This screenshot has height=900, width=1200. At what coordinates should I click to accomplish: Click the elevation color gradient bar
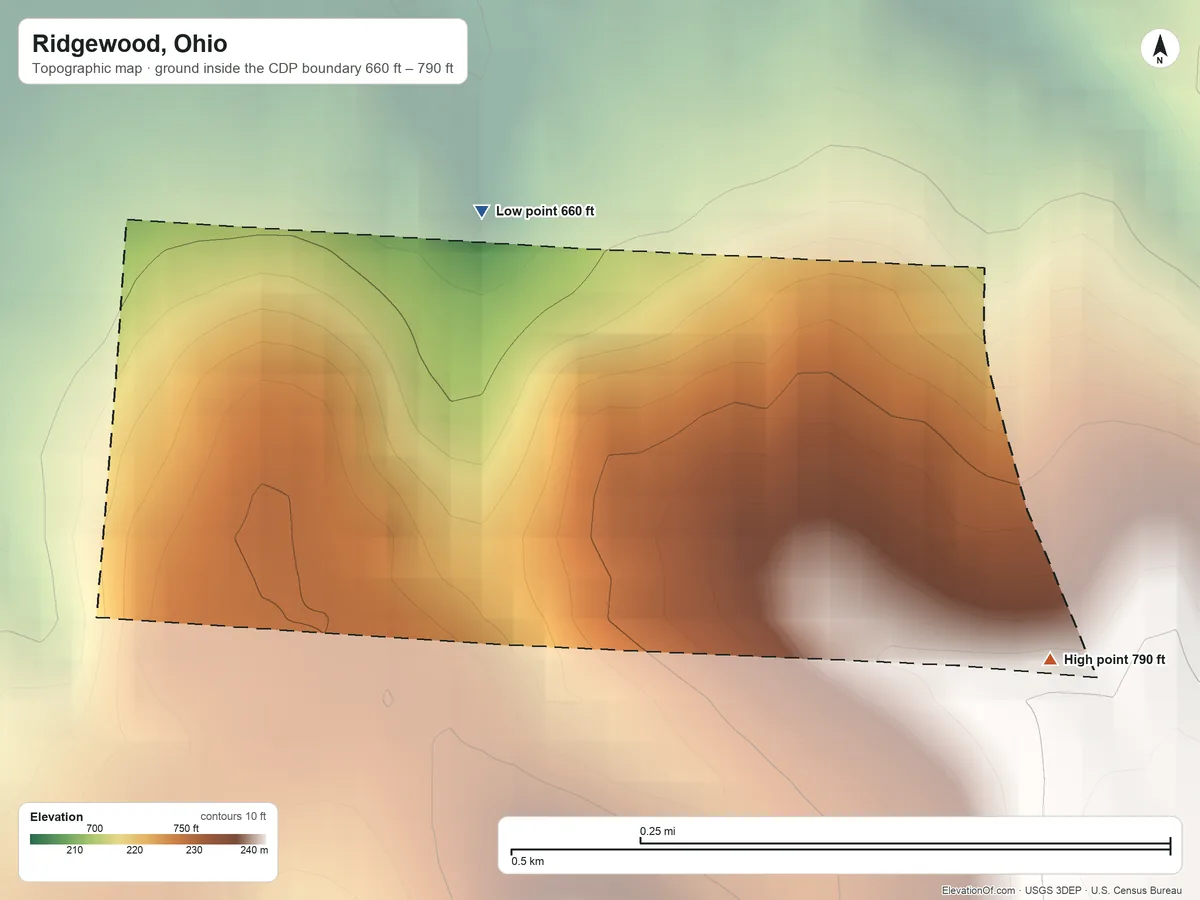point(148,839)
